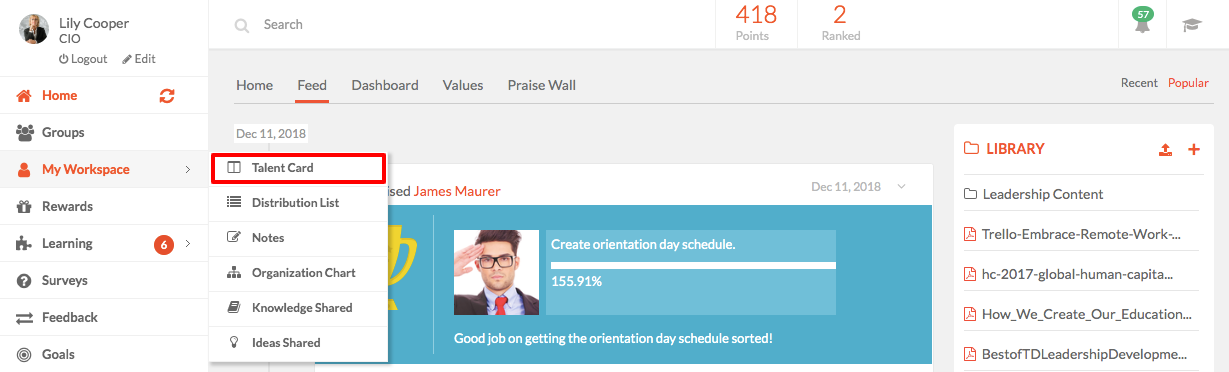Viewport: 1229px width, 372px height.
Task: Click the search magnifier icon
Action: pos(242,25)
